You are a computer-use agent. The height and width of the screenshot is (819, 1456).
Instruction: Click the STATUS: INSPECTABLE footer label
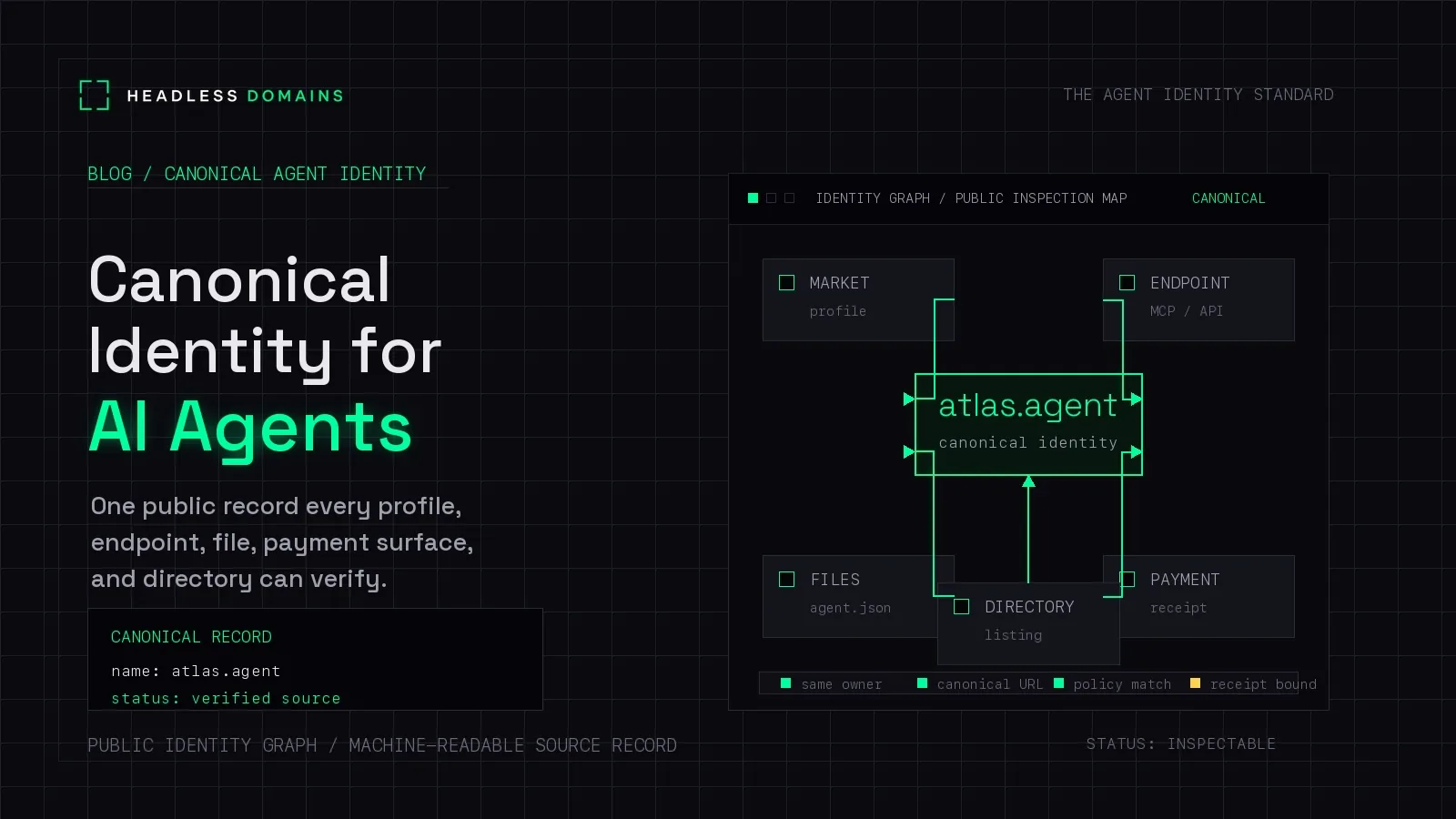tap(1181, 744)
